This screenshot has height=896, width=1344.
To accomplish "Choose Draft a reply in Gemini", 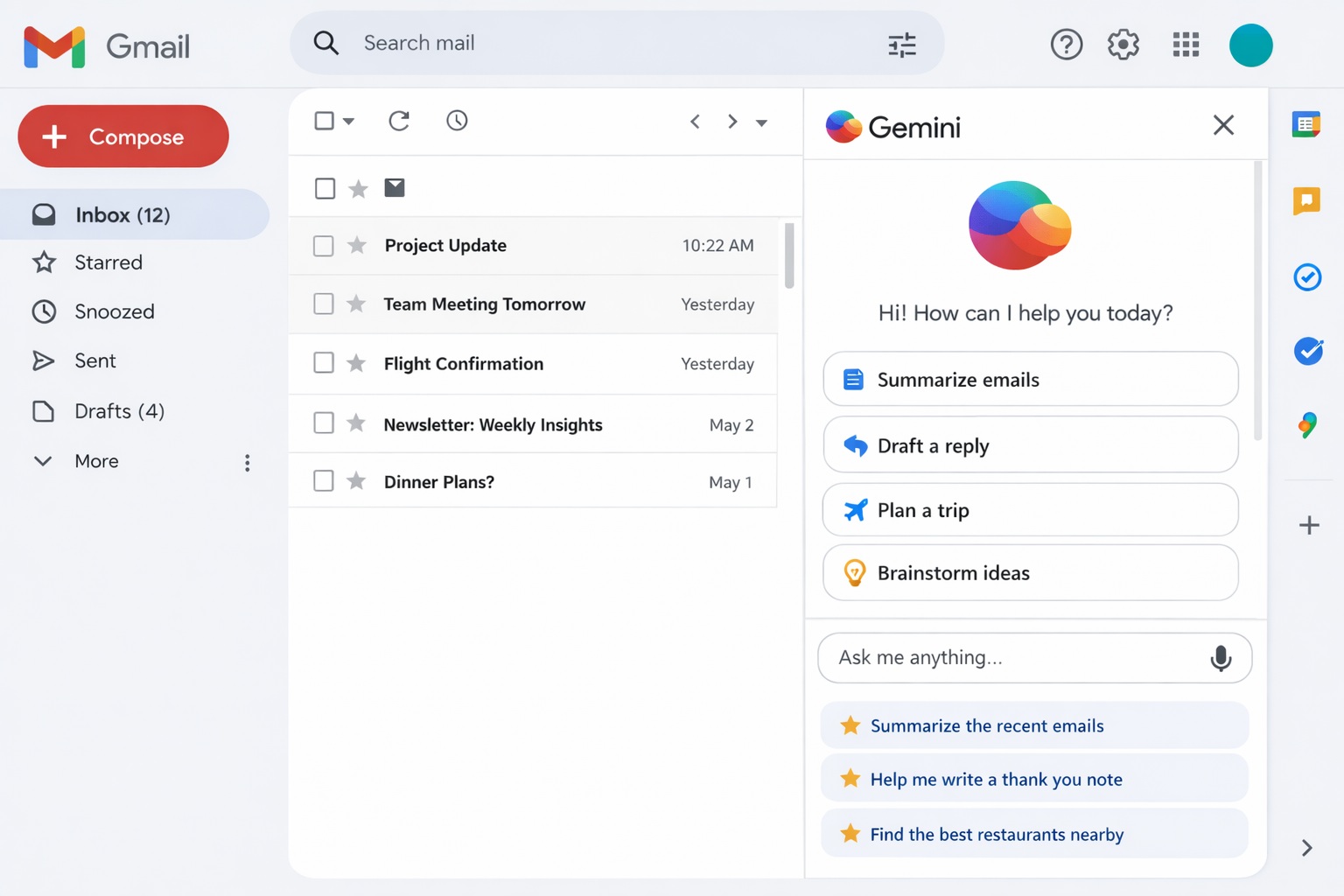I will (x=1031, y=444).
